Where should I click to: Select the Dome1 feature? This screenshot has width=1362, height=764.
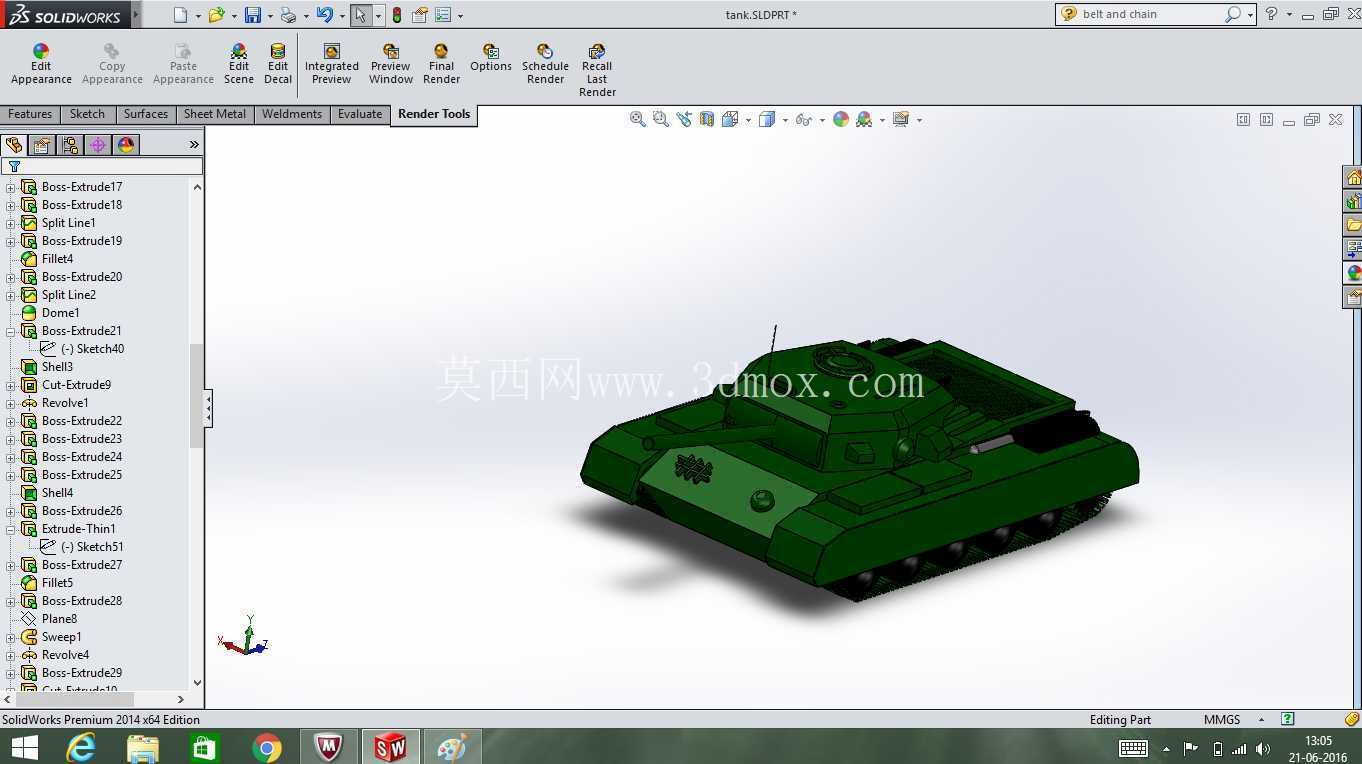pyautogui.click(x=60, y=313)
